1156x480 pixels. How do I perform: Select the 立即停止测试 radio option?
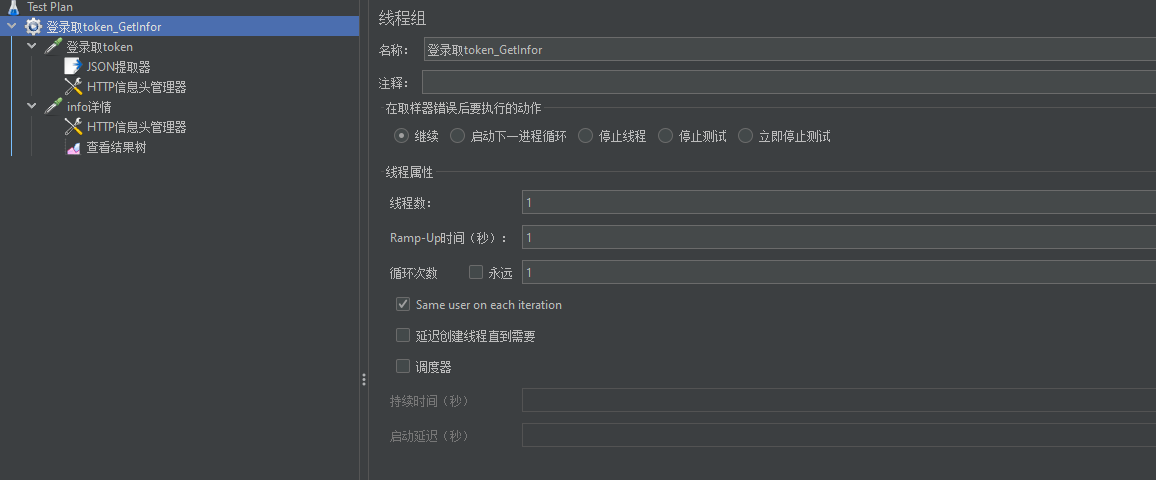745,136
